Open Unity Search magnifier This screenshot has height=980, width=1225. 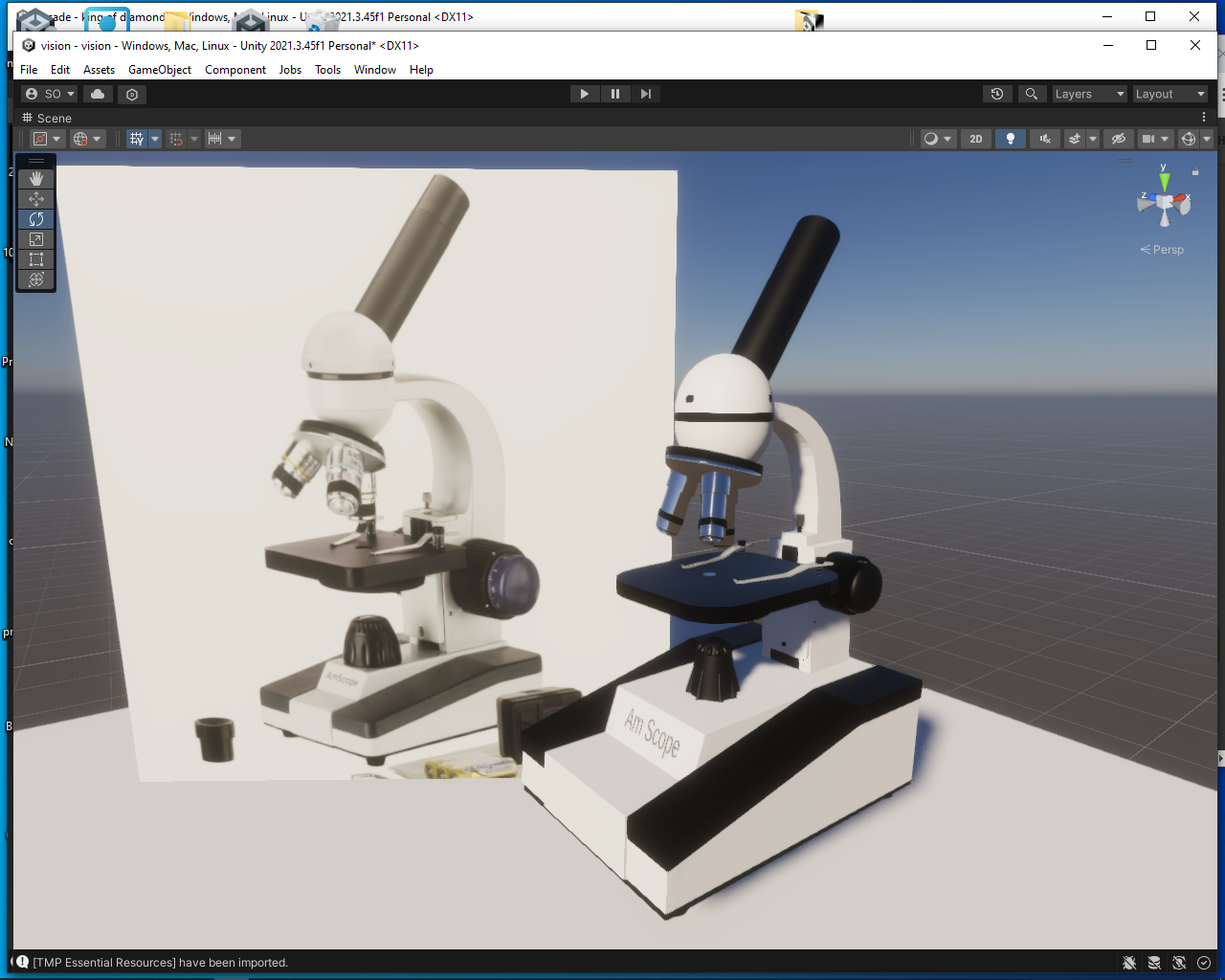1031,94
